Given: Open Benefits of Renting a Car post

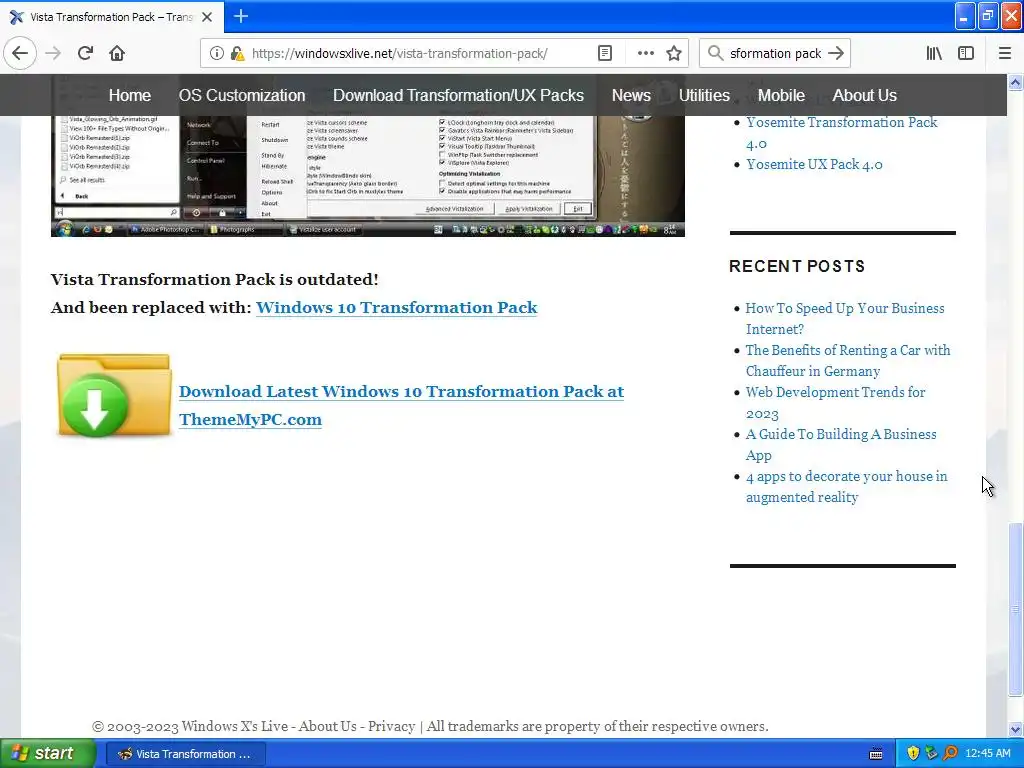Looking at the screenshot, I should pos(848,360).
